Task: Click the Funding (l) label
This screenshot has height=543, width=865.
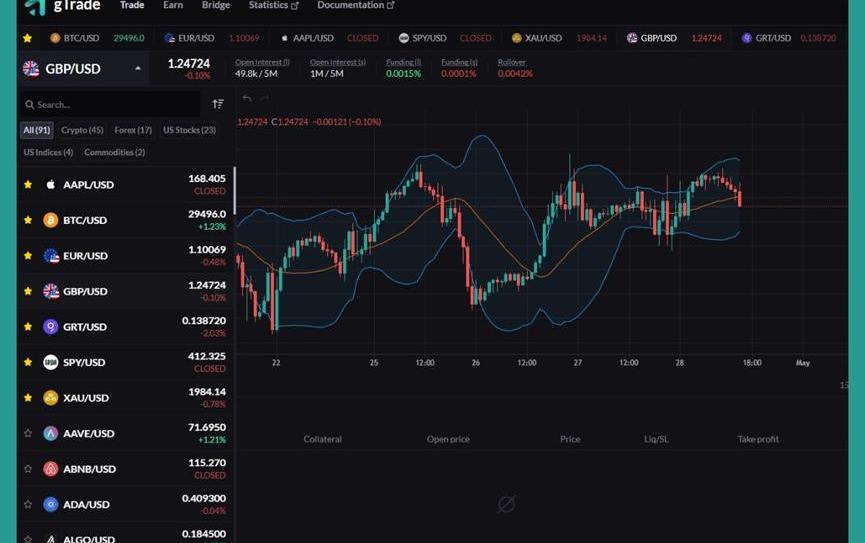Action: [403, 62]
